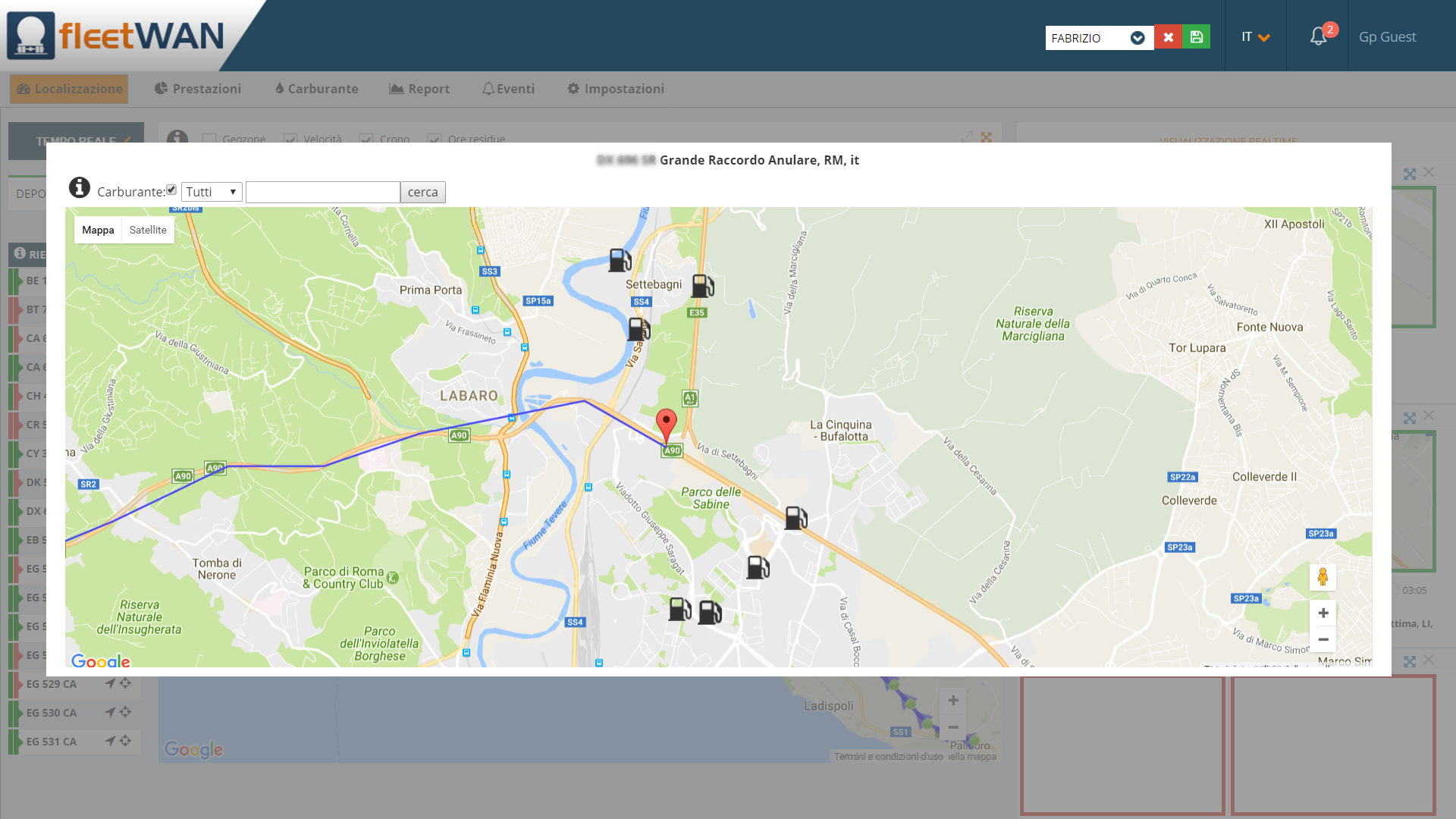This screenshot has height=819, width=1456.
Task: Click the lower-right realtime panel expand icon
Action: click(1410, 661)
